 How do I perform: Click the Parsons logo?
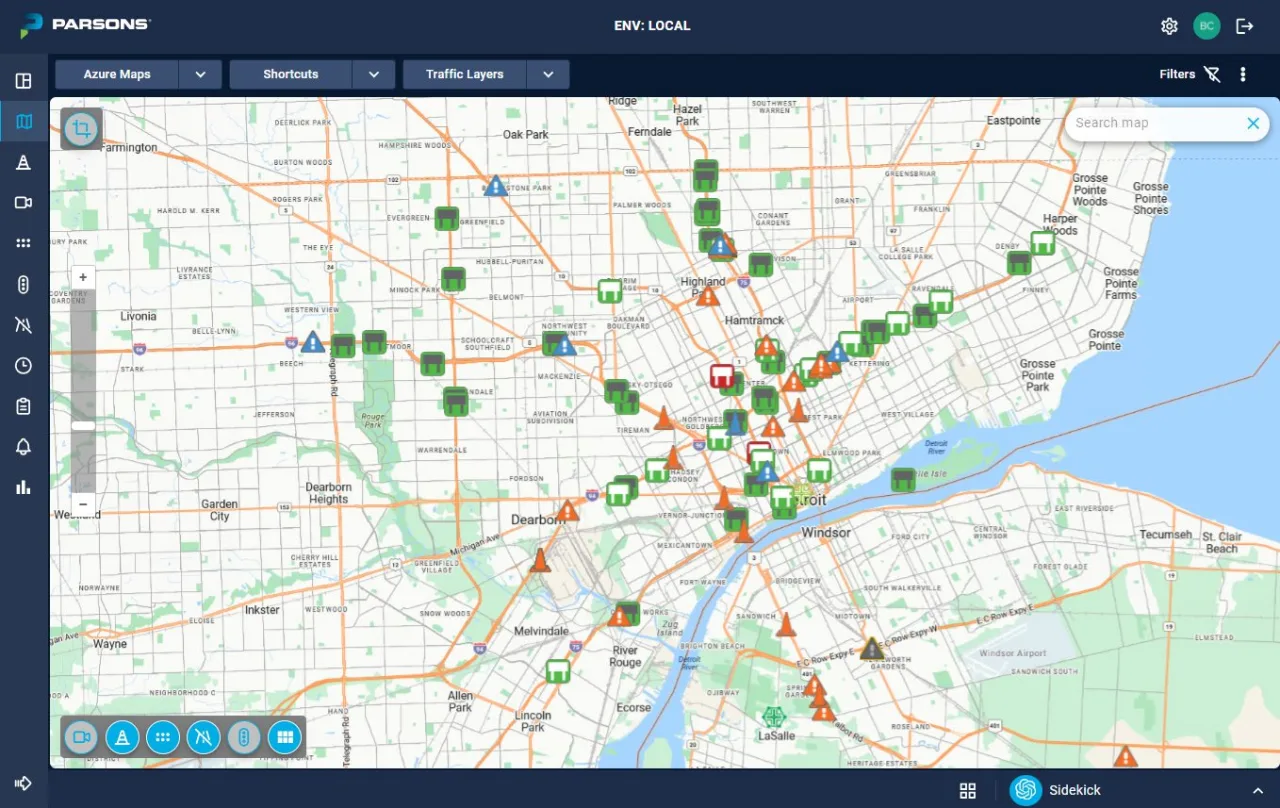pyautogui.click(x=86, y=25)
